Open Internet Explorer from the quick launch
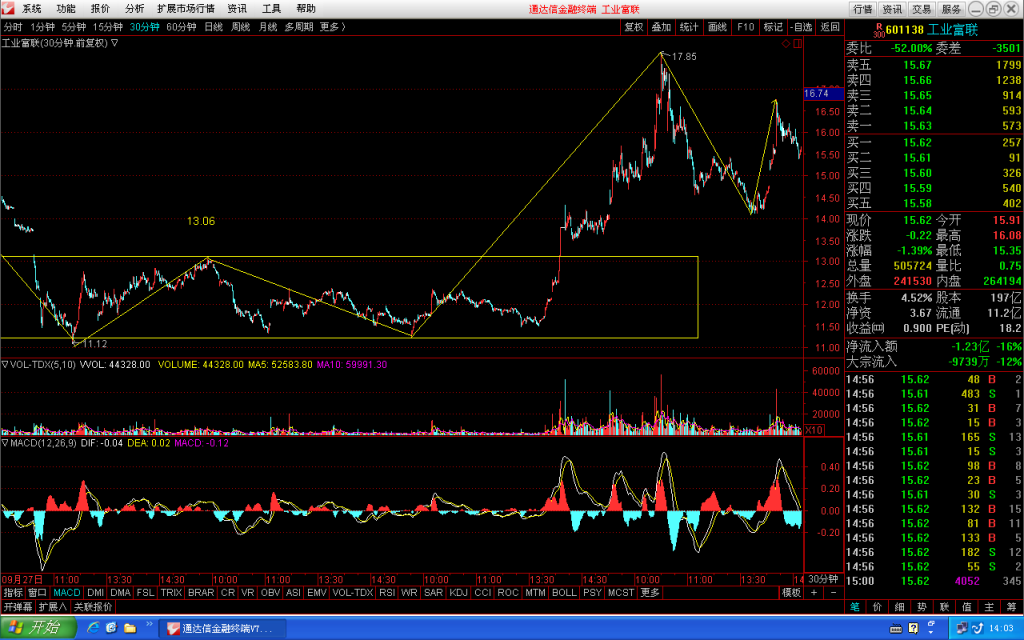Viewport: 1024px width, 640px height. (x=93, y=628)
